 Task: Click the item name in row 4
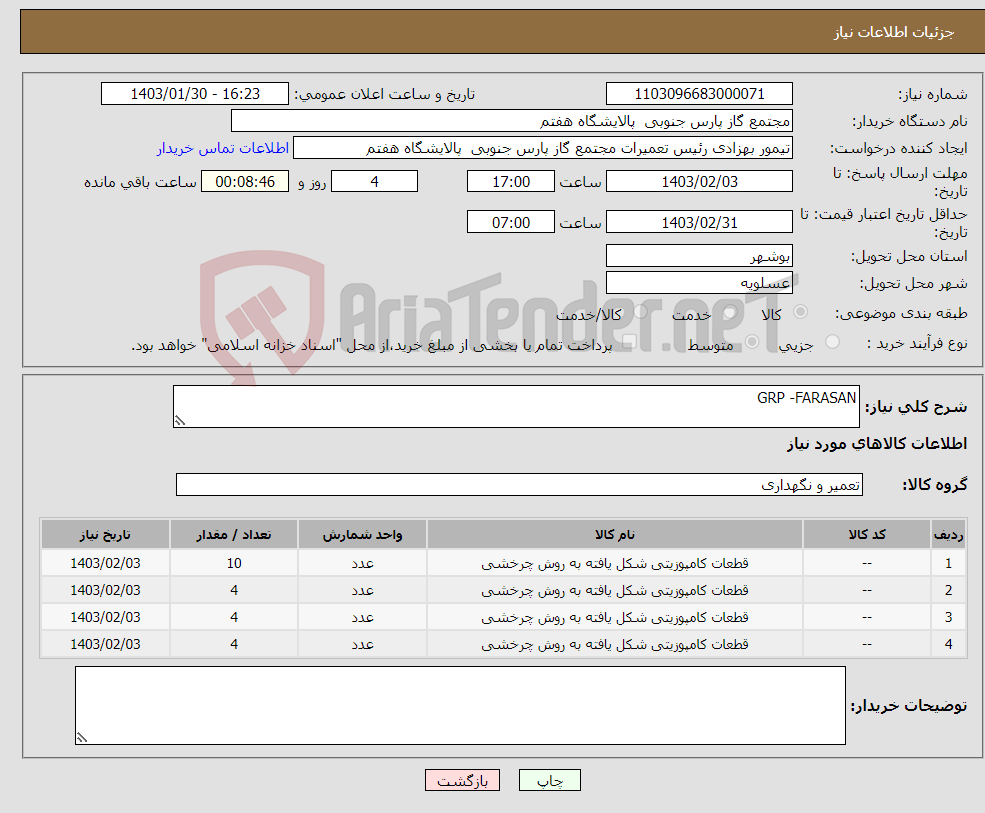[x=615, y=645]
